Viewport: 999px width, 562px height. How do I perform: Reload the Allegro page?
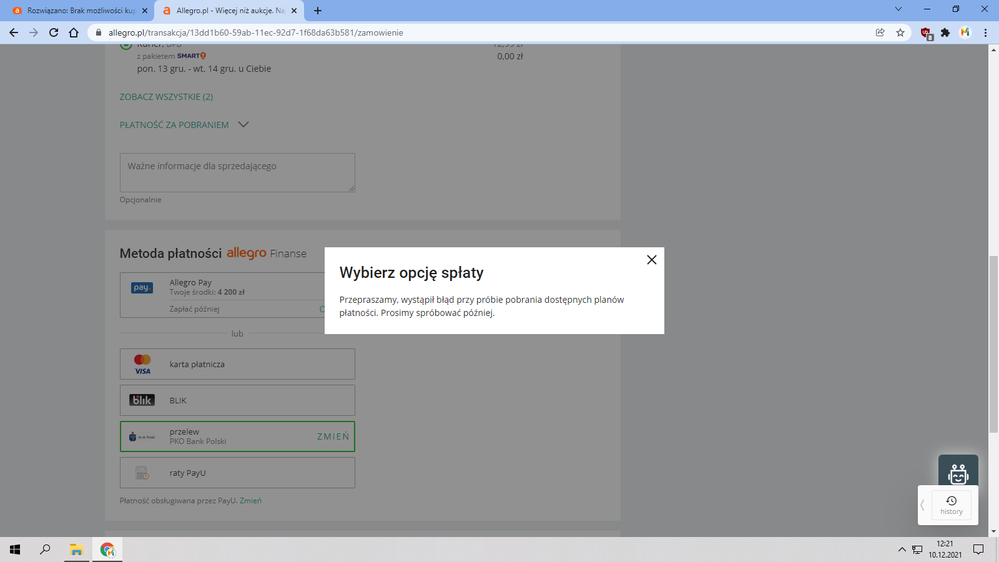click(x=54, y=32)
